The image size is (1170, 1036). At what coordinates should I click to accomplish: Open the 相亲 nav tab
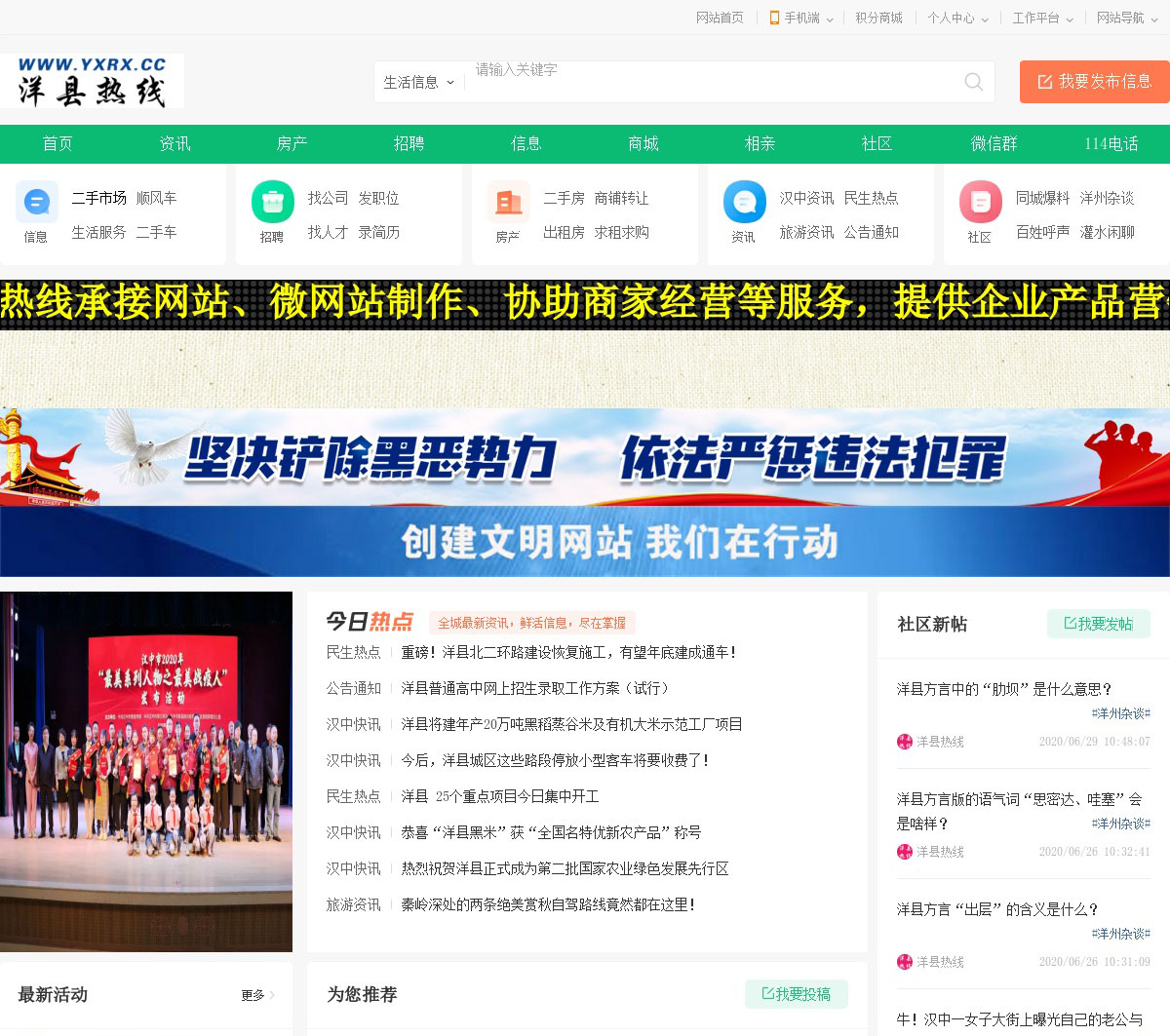point(760,143)
